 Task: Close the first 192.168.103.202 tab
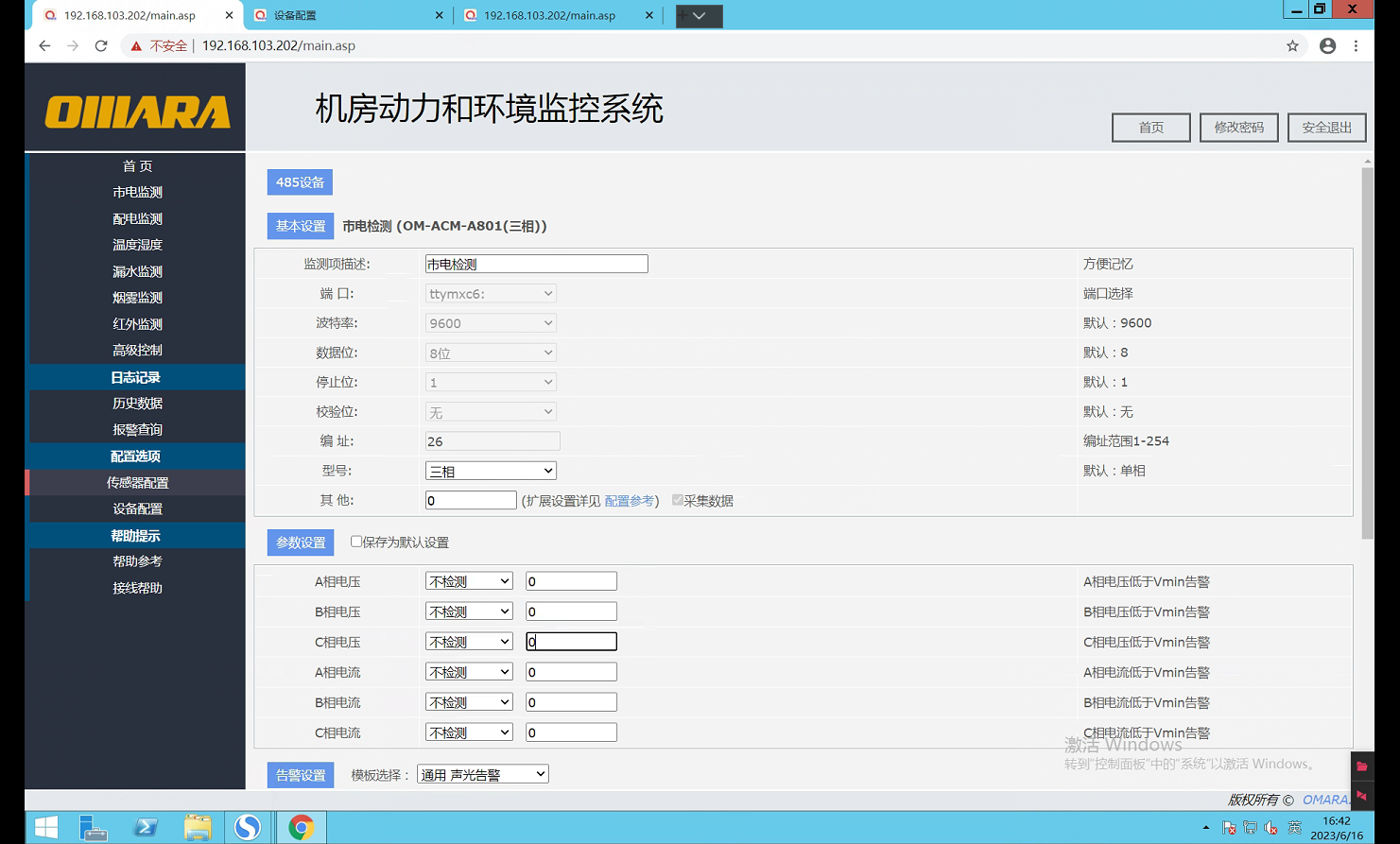pyautogui.click(x=229, y=15)
